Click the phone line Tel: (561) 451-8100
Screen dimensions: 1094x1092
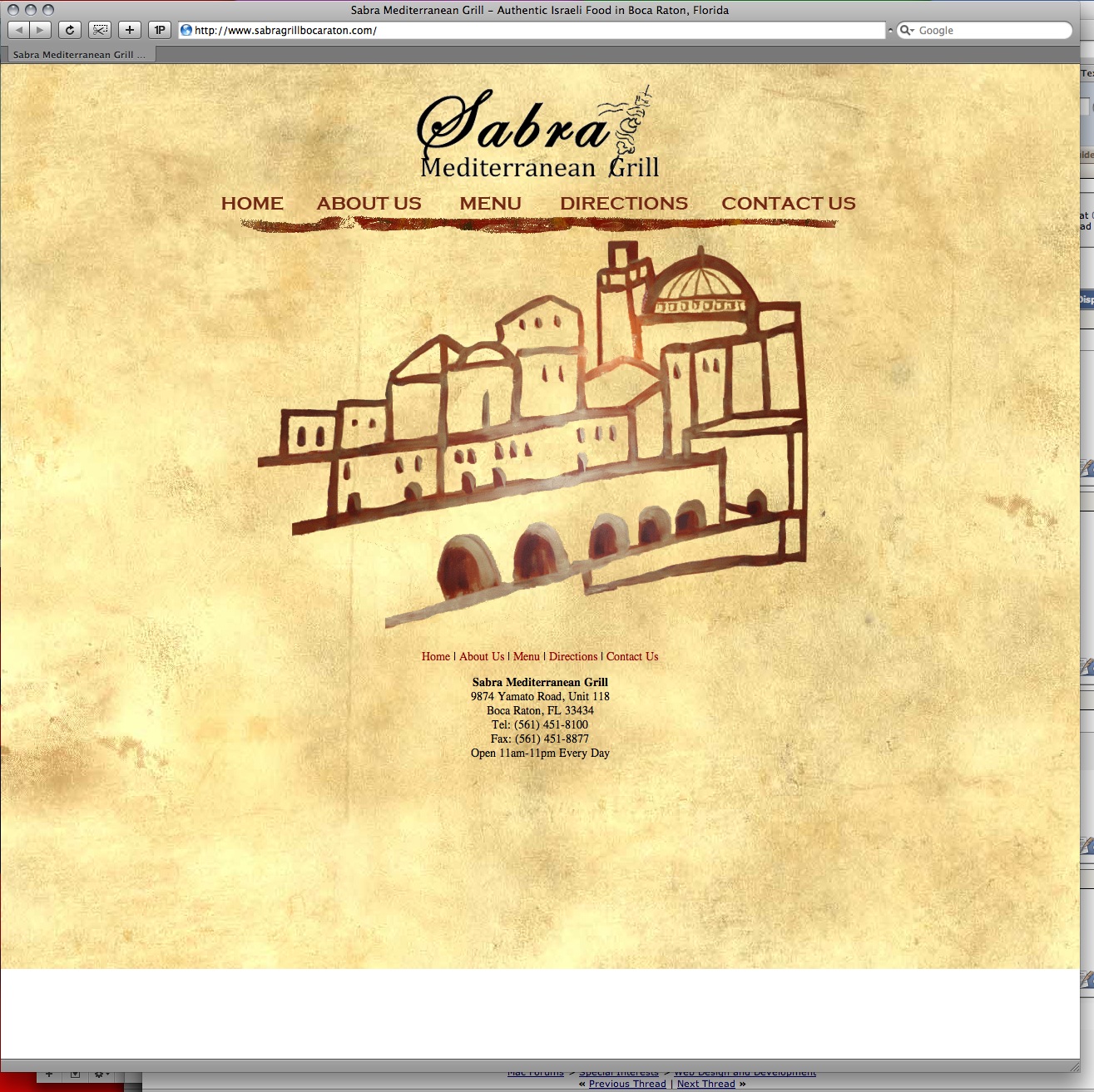[540, 724]
